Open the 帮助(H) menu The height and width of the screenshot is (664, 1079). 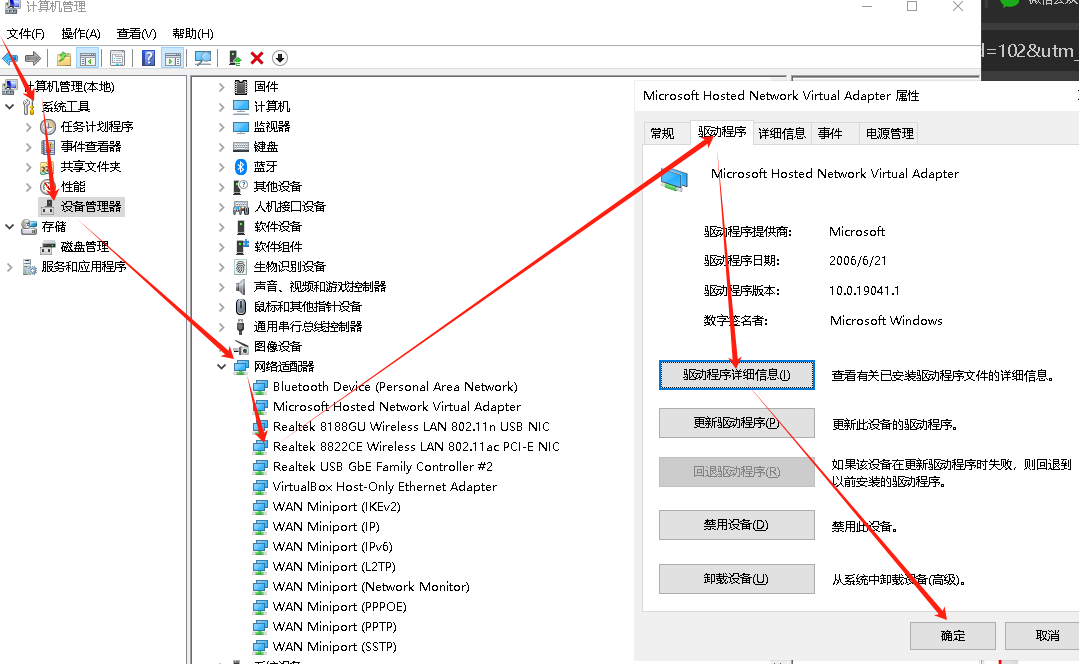point(193,34)
